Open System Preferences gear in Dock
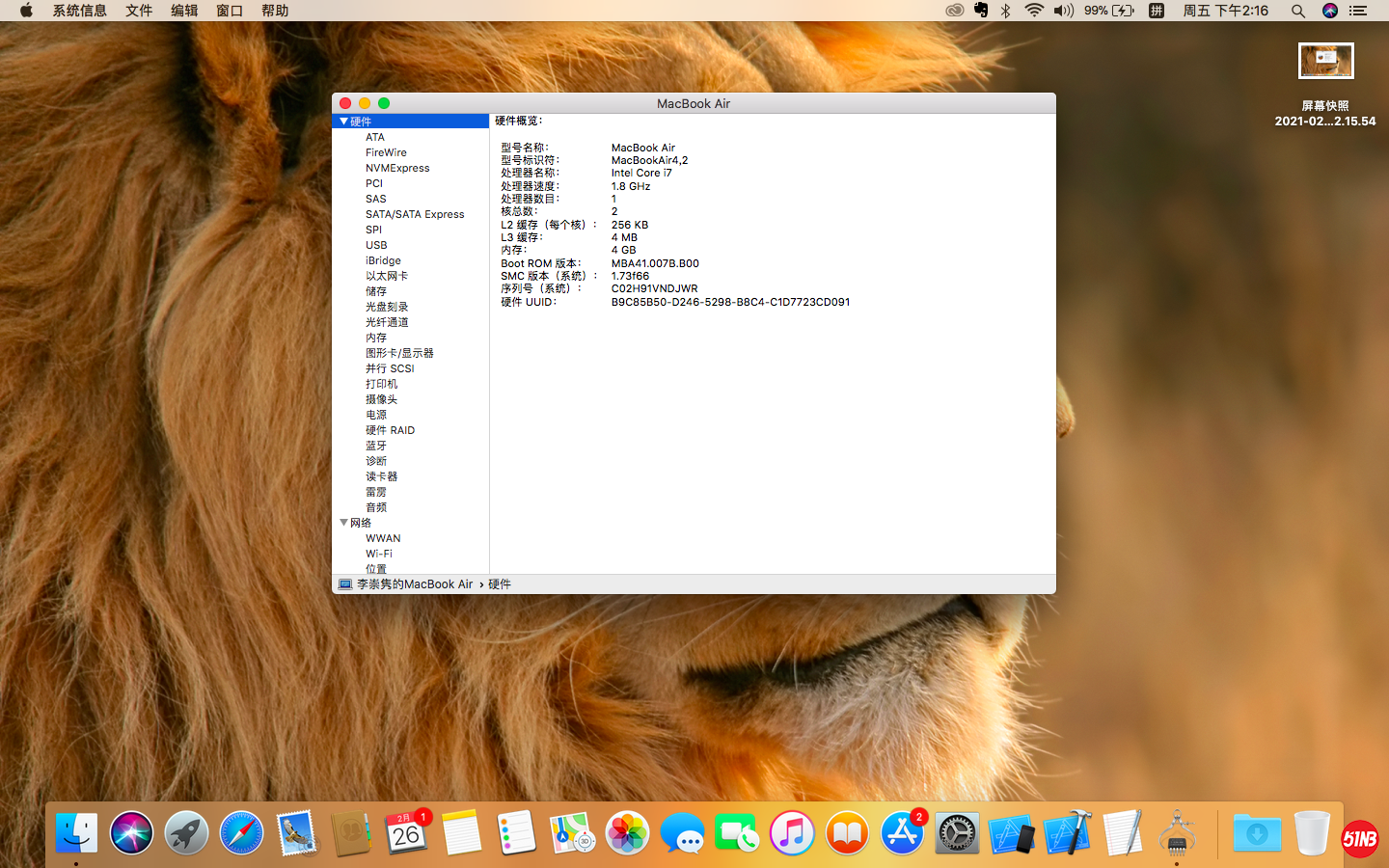Image resolution: width=1389 pixels, height=868 pixels. pos(957,833)
